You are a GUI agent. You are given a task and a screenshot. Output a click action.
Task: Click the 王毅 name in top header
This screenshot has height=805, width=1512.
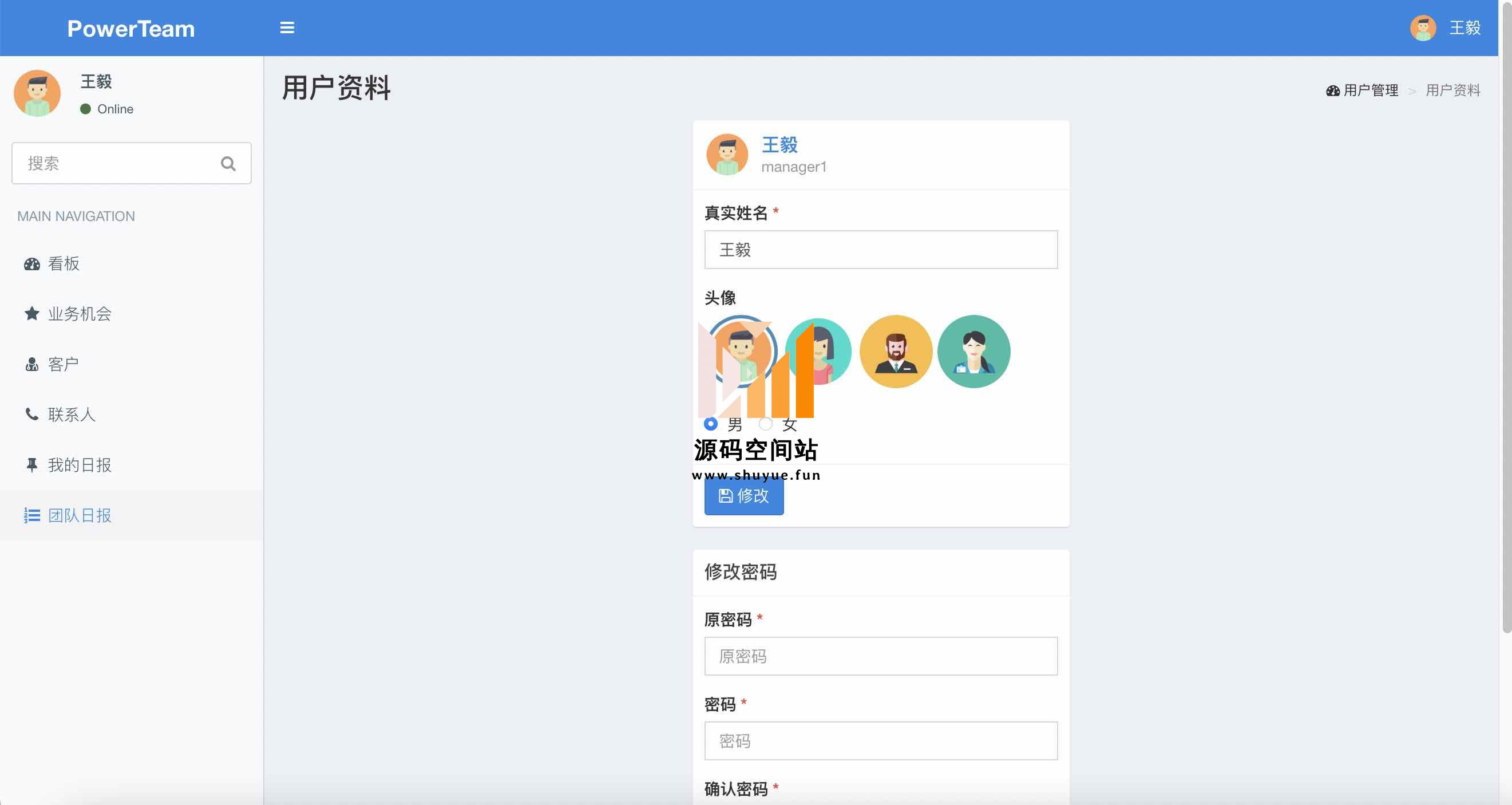(x=1465, y=27)
